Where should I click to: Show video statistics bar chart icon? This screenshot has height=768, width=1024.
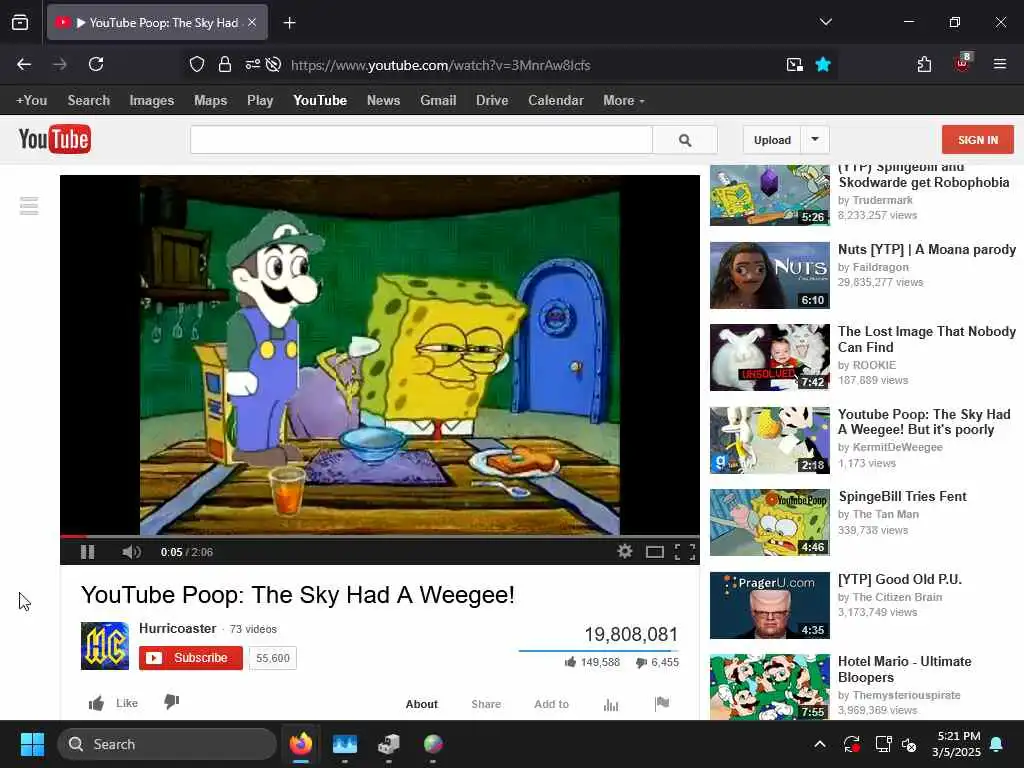(x=611, y=705)
